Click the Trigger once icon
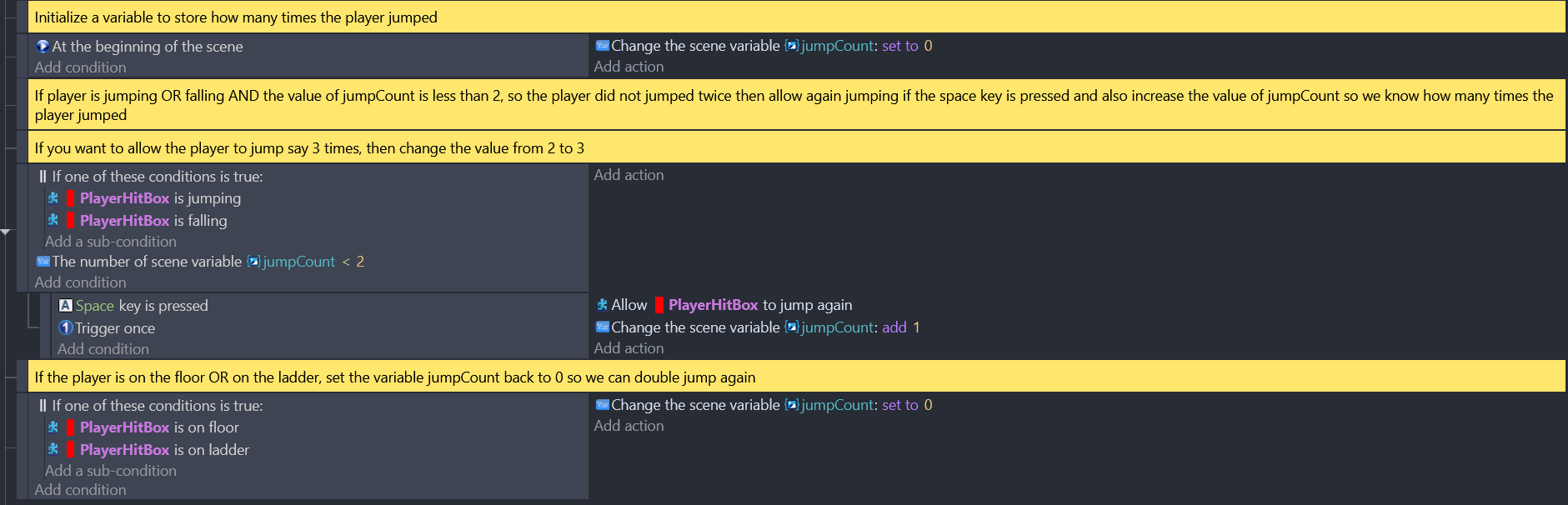 pos(66,327)
